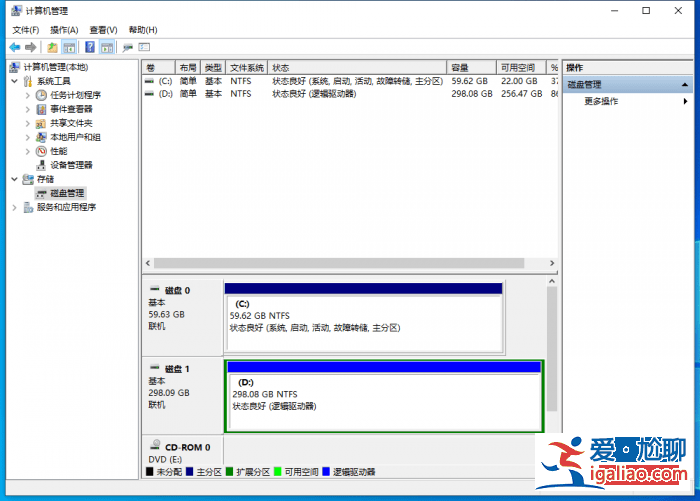Sort by the 类型 column header
The image size is (700, 501).
click(213, 67)
